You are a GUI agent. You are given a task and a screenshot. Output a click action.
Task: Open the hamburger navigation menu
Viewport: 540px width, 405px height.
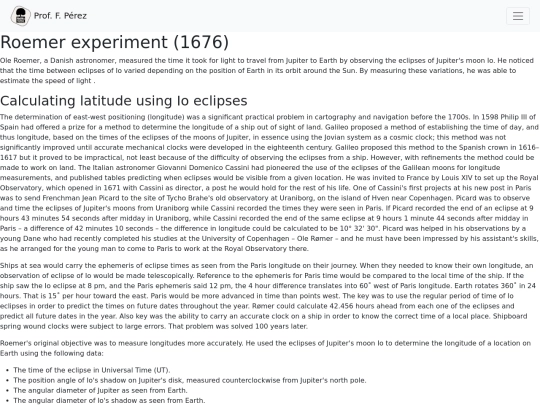(518, 16)
